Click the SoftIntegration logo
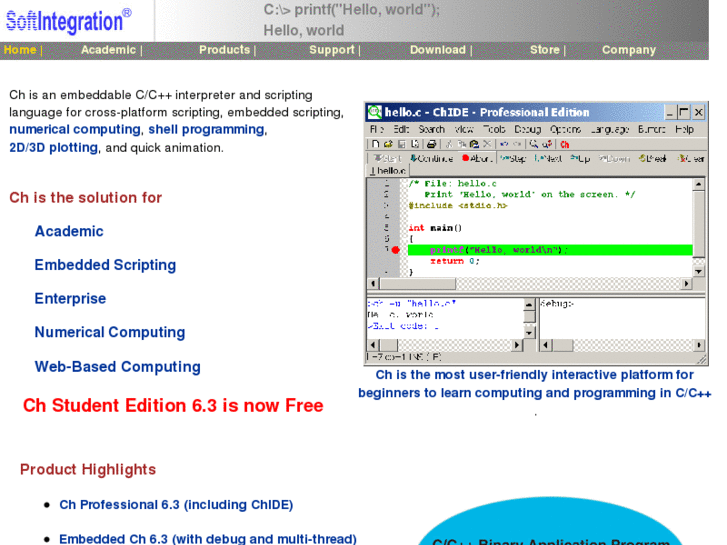This screenshot has height=545, width=727. pyautogui.click(x=69, y=21)
